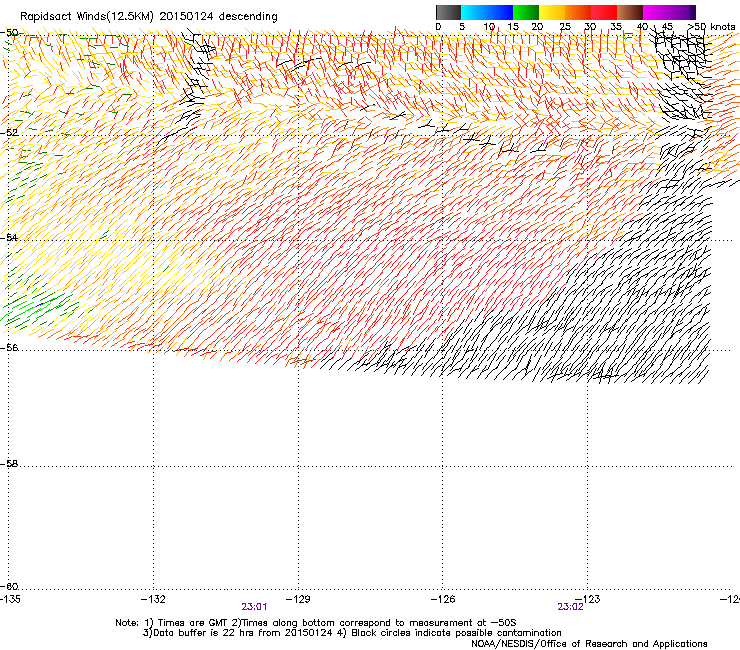Click the longitude label -135
740x650 pixels.
10,599
